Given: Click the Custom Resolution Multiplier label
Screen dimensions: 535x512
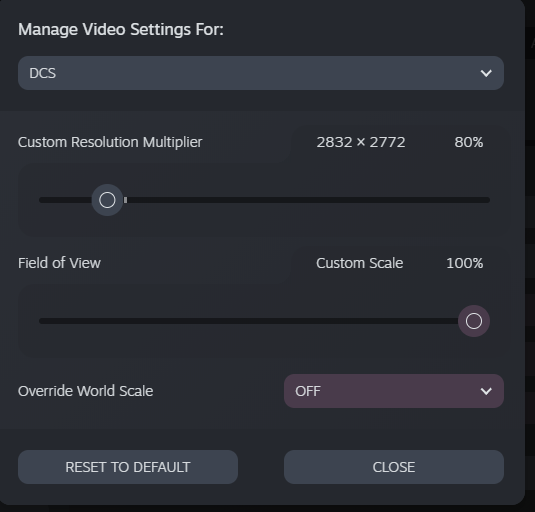Looking at the screenshot, I should [x=110, y=142].
